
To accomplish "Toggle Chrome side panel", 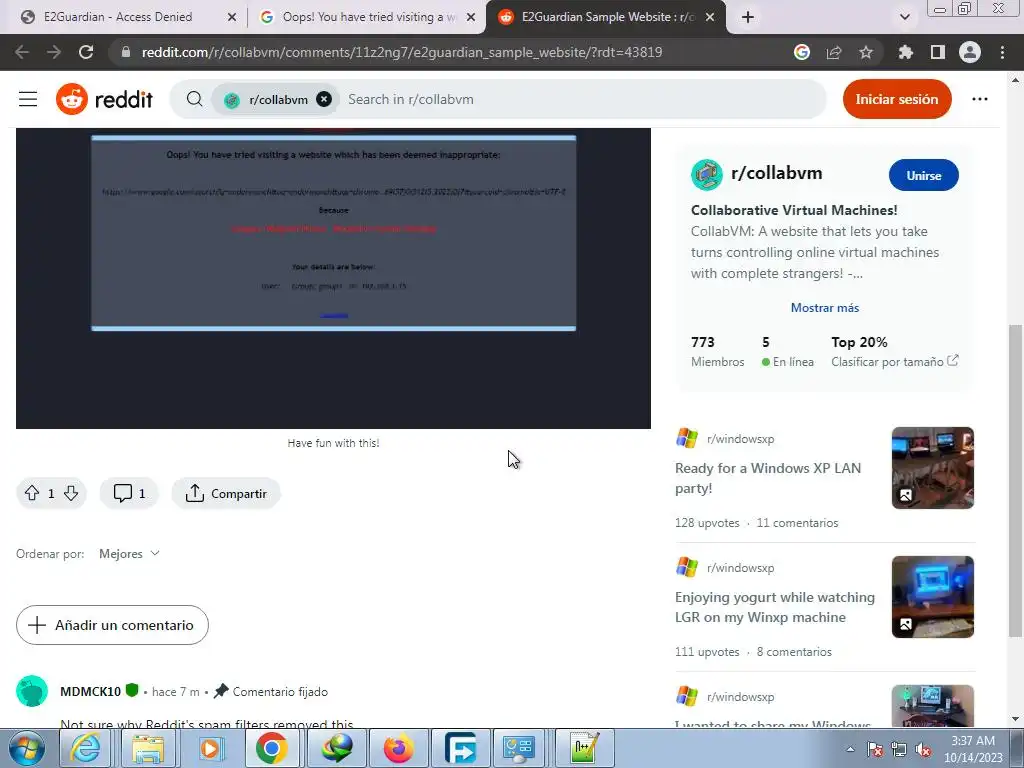I will pos(938,52).
